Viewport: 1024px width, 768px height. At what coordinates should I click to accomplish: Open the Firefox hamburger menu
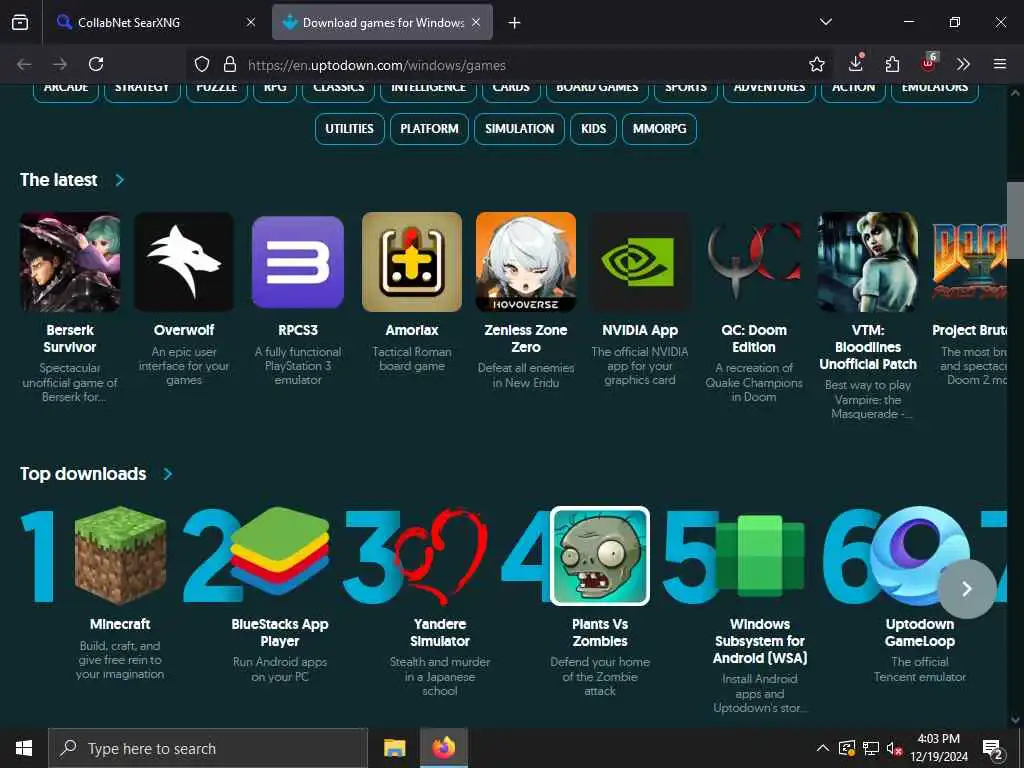pyautogui.click(x=1000, y=64)
